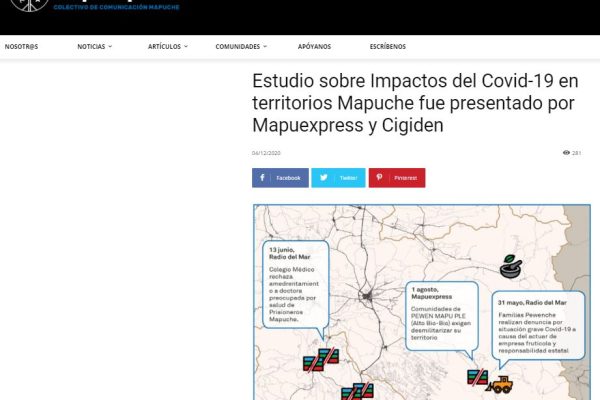Go to the ESCRÍBENOS page

pos(388,47)
